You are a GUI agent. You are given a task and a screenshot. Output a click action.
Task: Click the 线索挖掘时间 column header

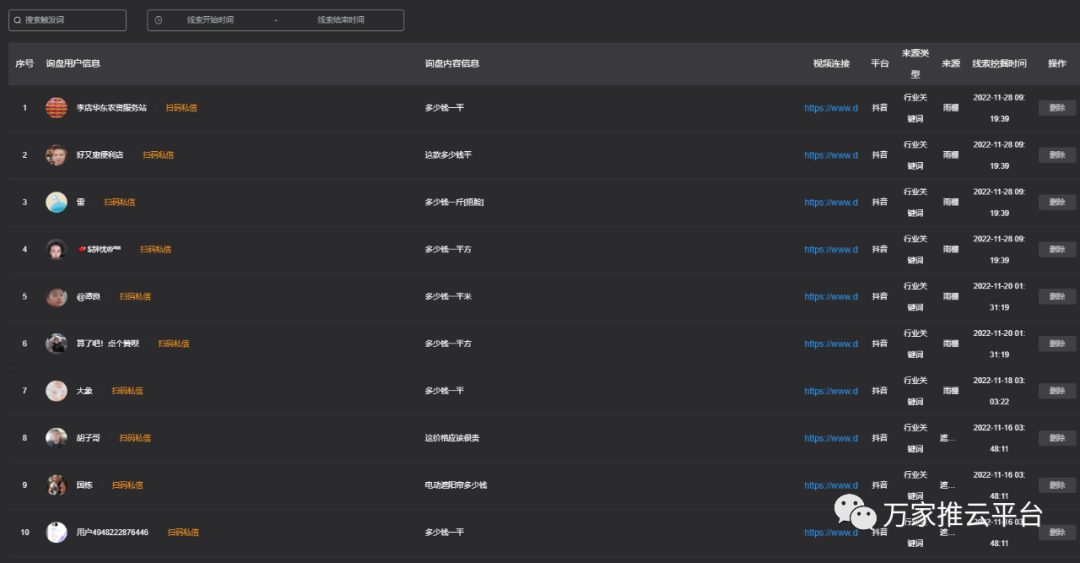coord(999,64)
